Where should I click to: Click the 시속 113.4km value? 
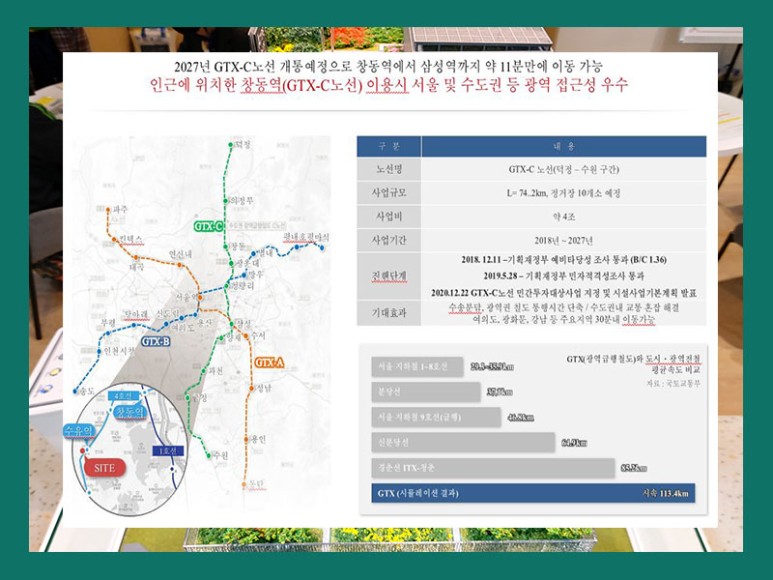coord(665,493)
